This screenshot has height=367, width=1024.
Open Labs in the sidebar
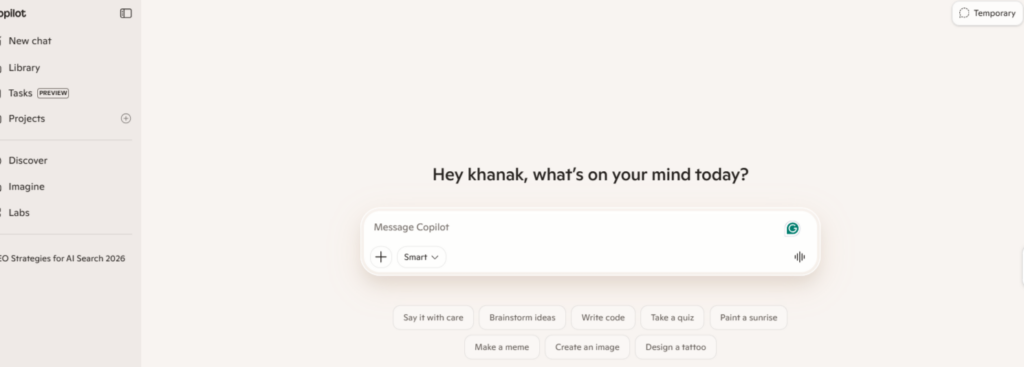19,212
